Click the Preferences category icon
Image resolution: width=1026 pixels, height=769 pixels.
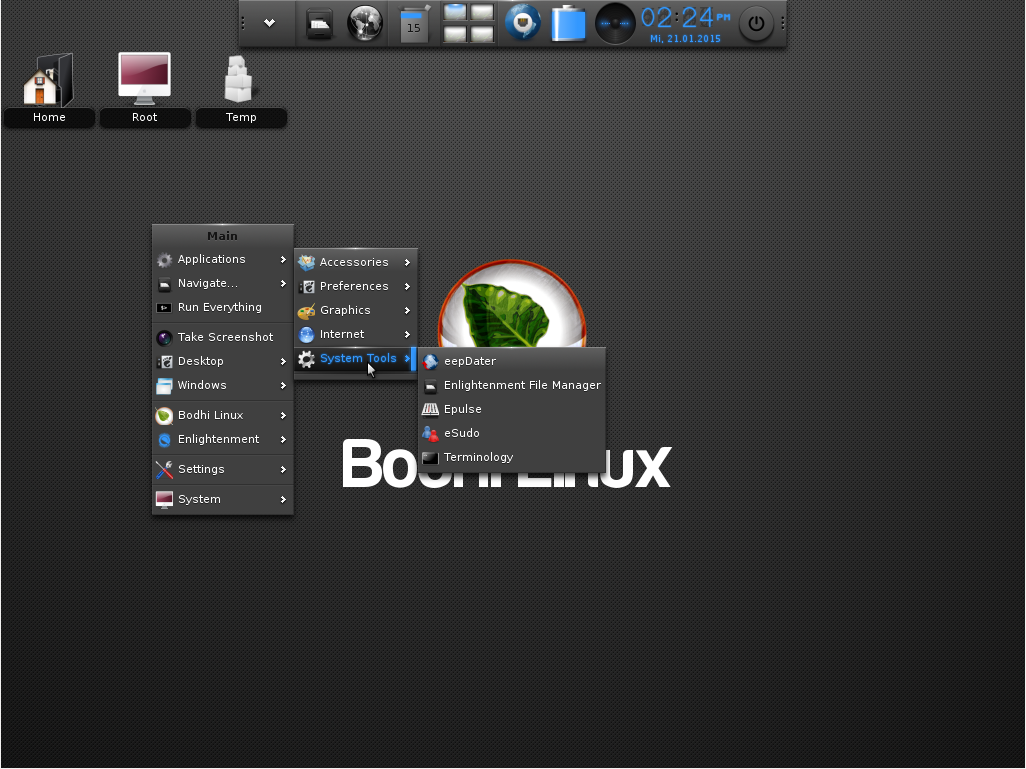(x=306, y=287)
